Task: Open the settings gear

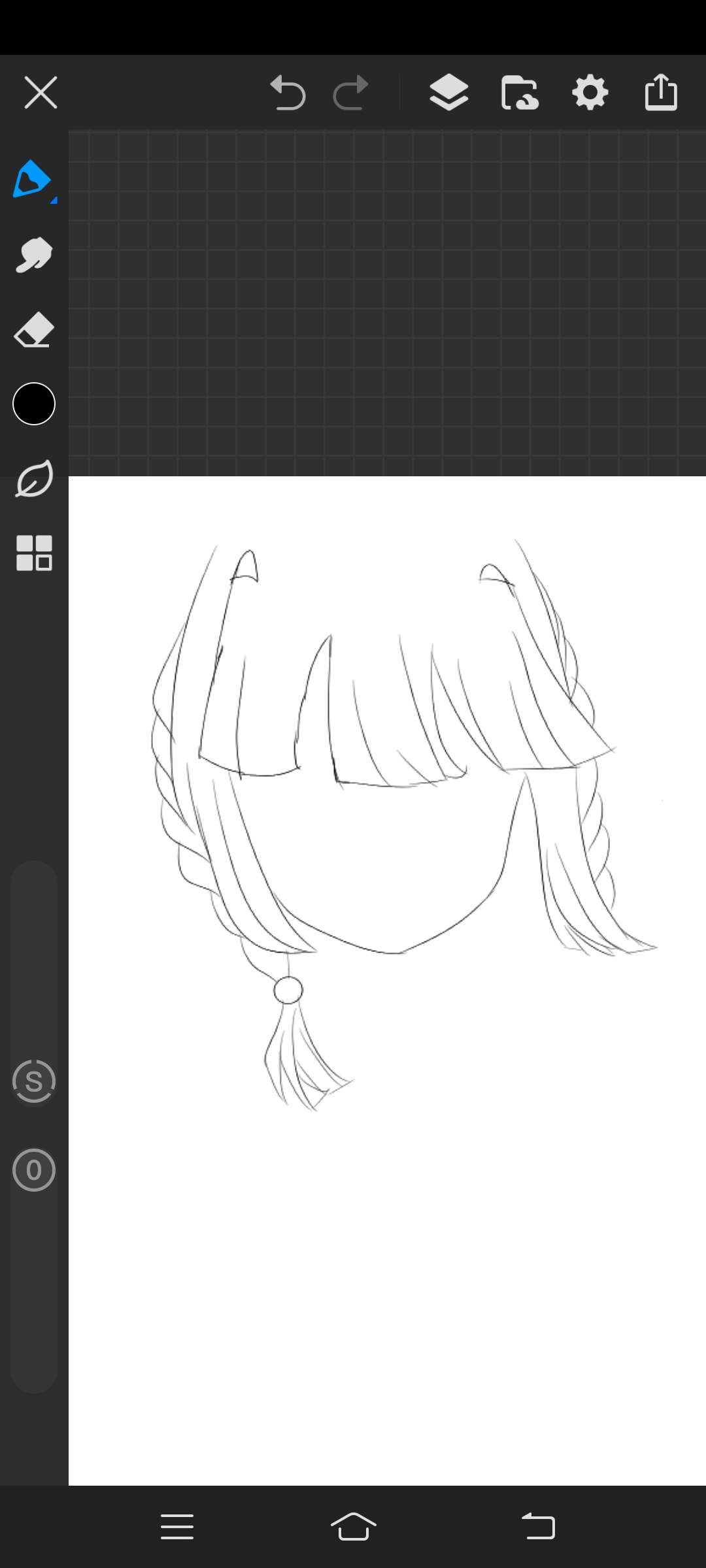Action: click(x=590, y=92)
